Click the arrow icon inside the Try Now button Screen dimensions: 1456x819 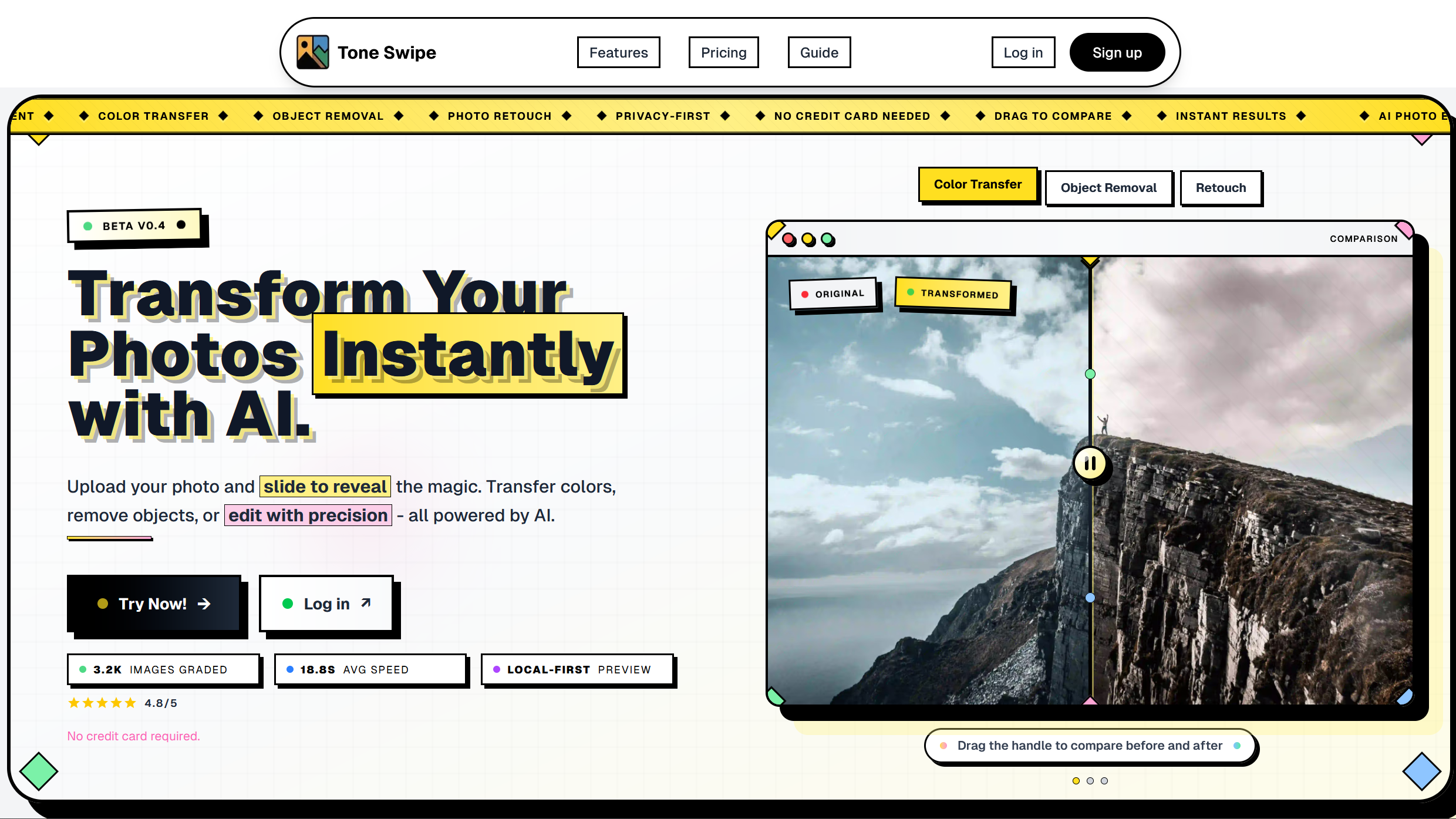205,604
